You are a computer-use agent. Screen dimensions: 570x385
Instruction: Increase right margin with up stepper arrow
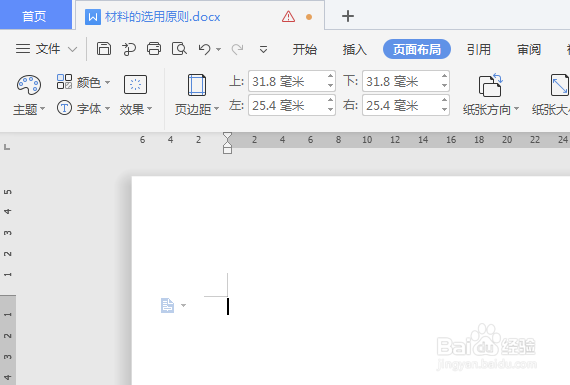tap(444, 100)
